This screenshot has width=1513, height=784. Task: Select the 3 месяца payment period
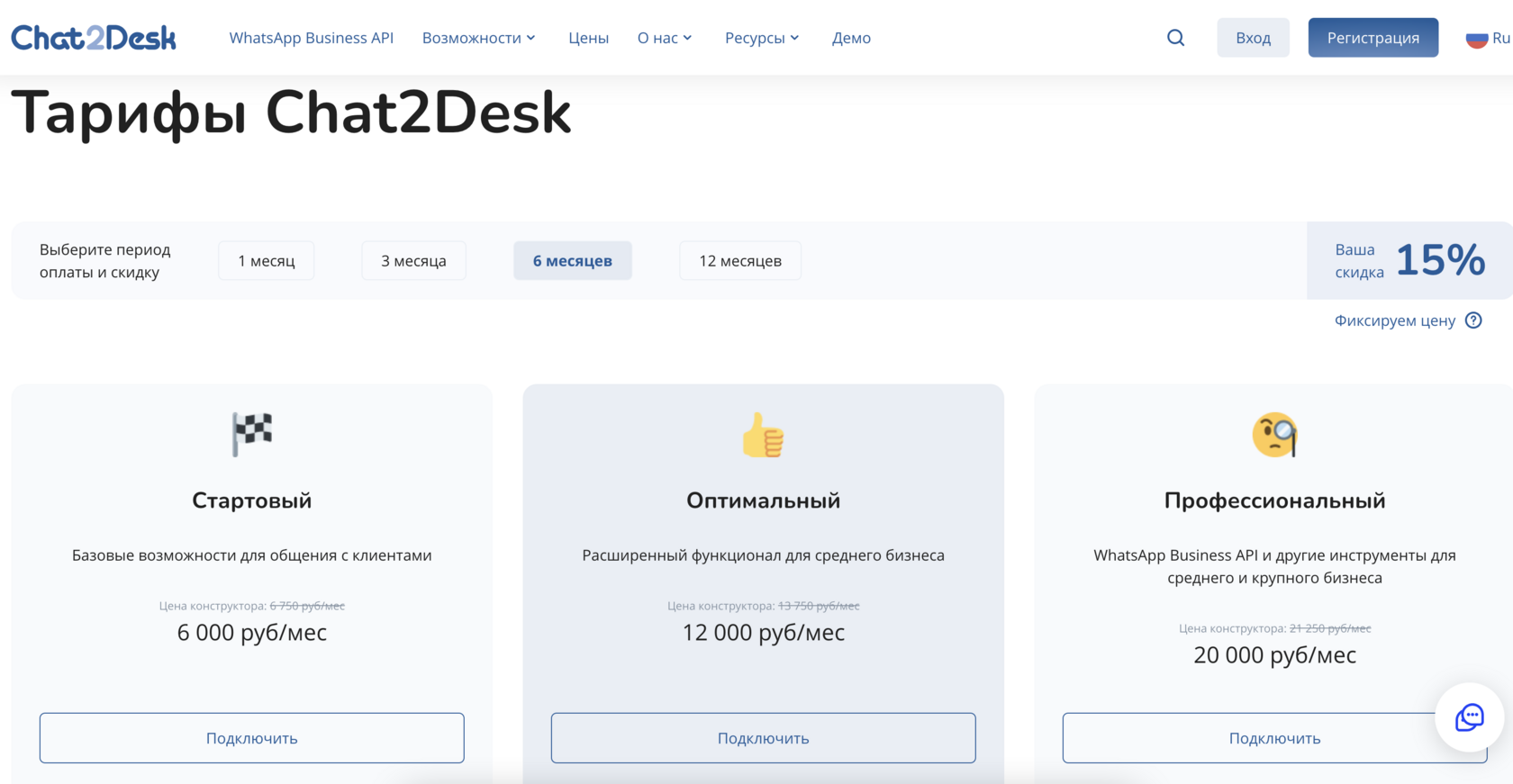(414, 261)
